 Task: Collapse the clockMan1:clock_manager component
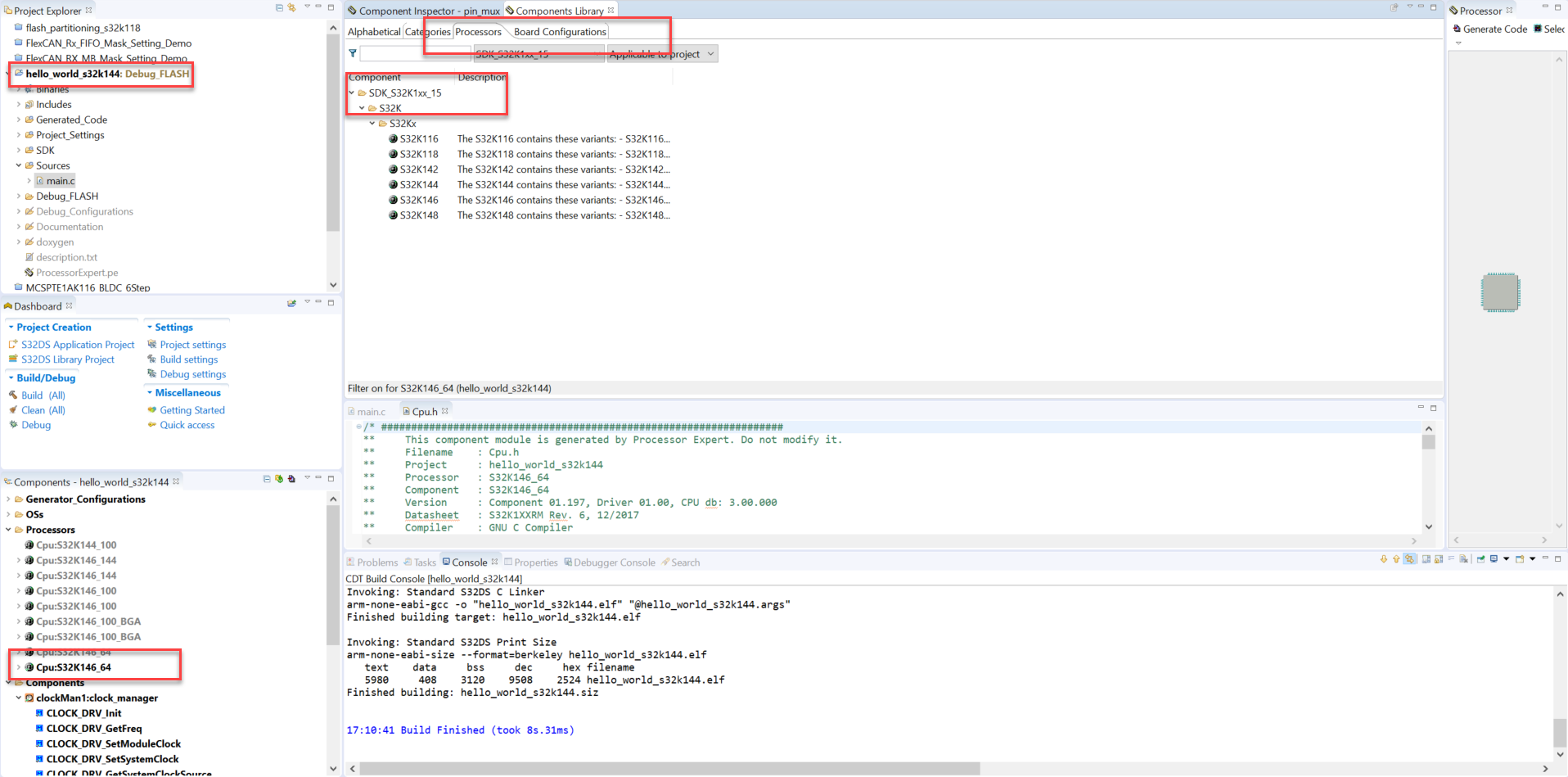(x=18, y=698)
